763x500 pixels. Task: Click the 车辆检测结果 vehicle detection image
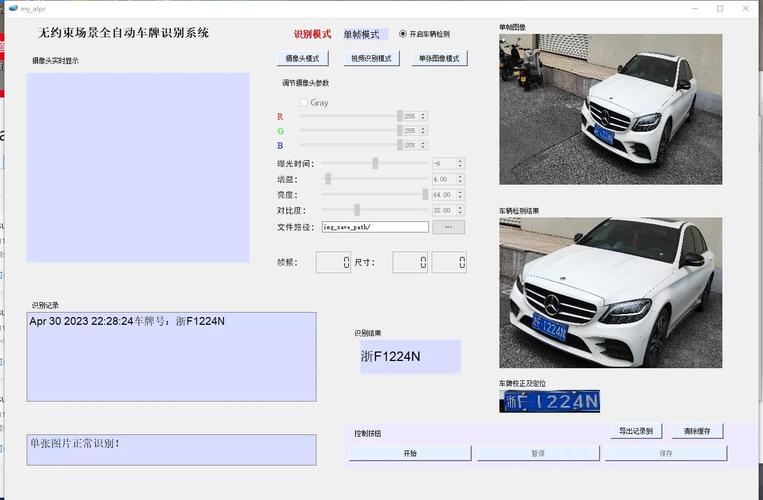click(x=611, y=292)
